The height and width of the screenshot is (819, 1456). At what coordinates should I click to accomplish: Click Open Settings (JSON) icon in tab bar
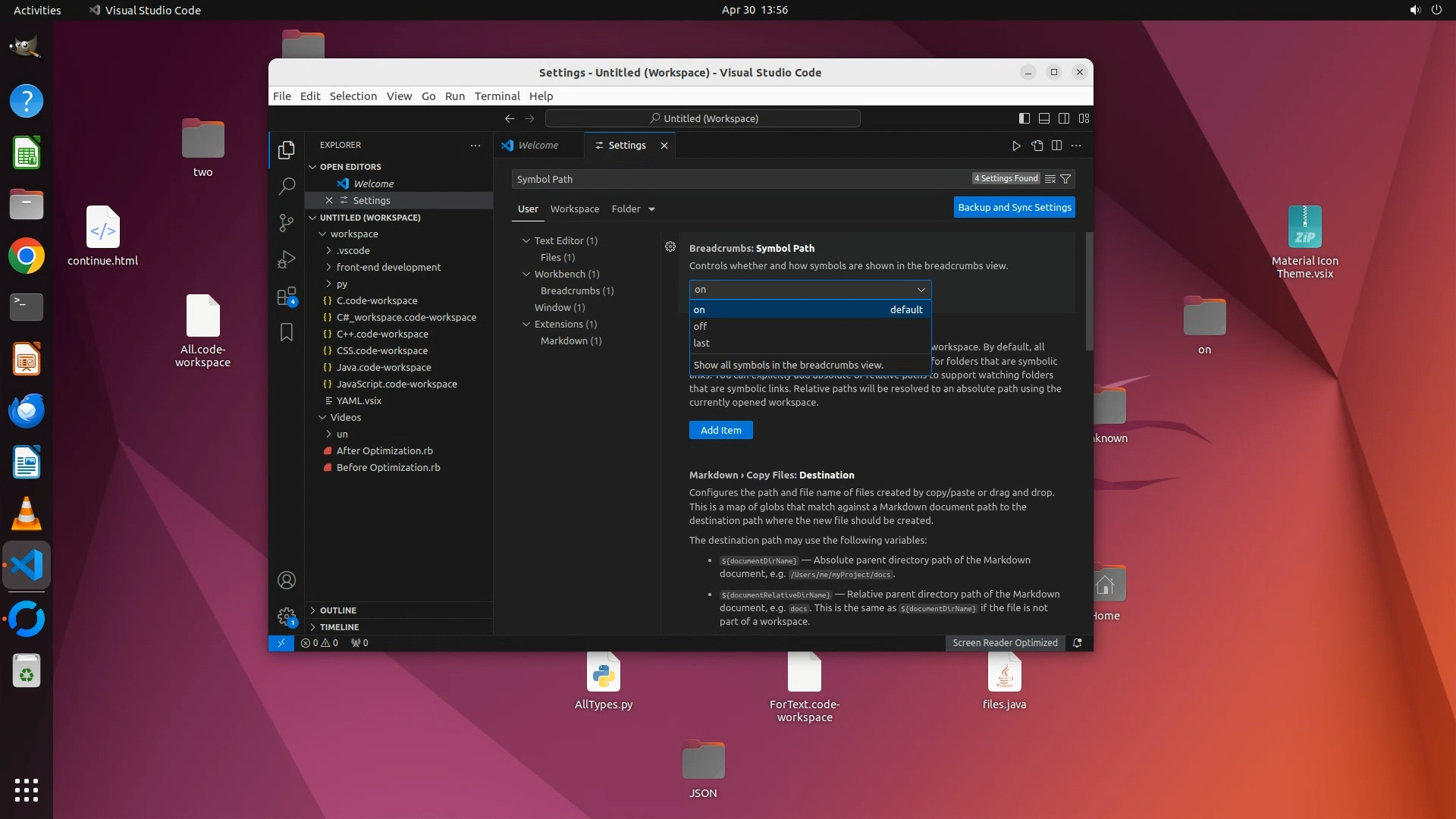[1037, 146]
